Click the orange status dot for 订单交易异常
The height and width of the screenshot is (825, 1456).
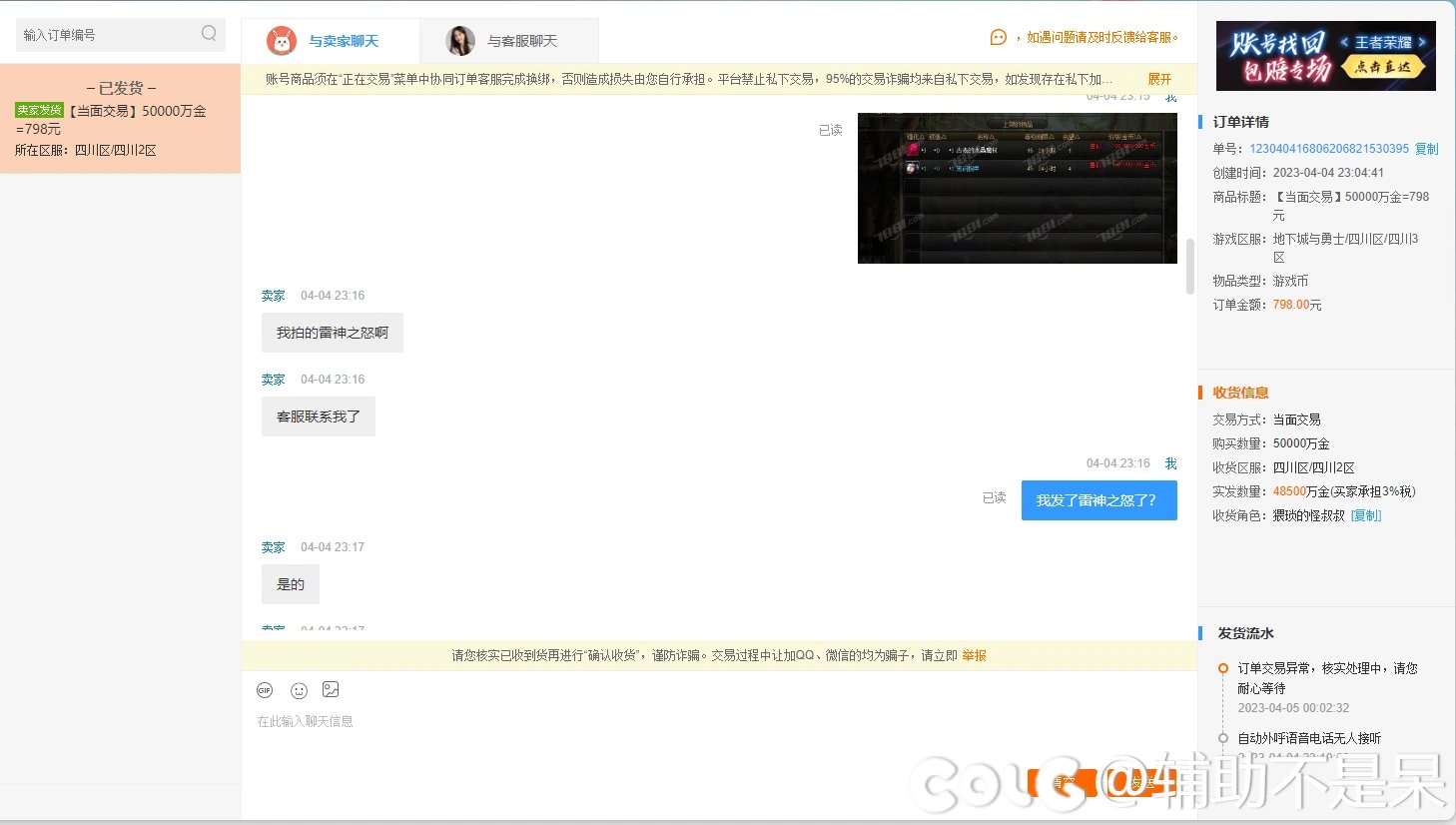click(x=1223, y=668)
